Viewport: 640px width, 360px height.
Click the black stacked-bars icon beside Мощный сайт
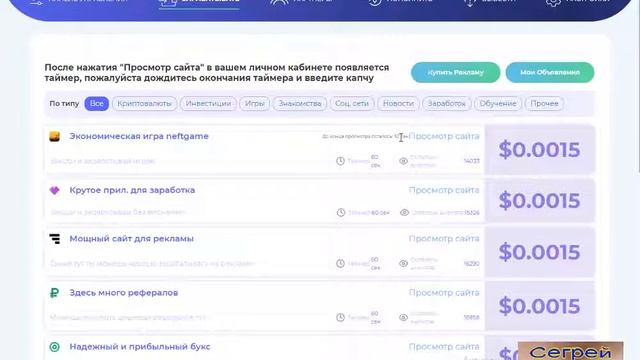click(x=54, y=239)
